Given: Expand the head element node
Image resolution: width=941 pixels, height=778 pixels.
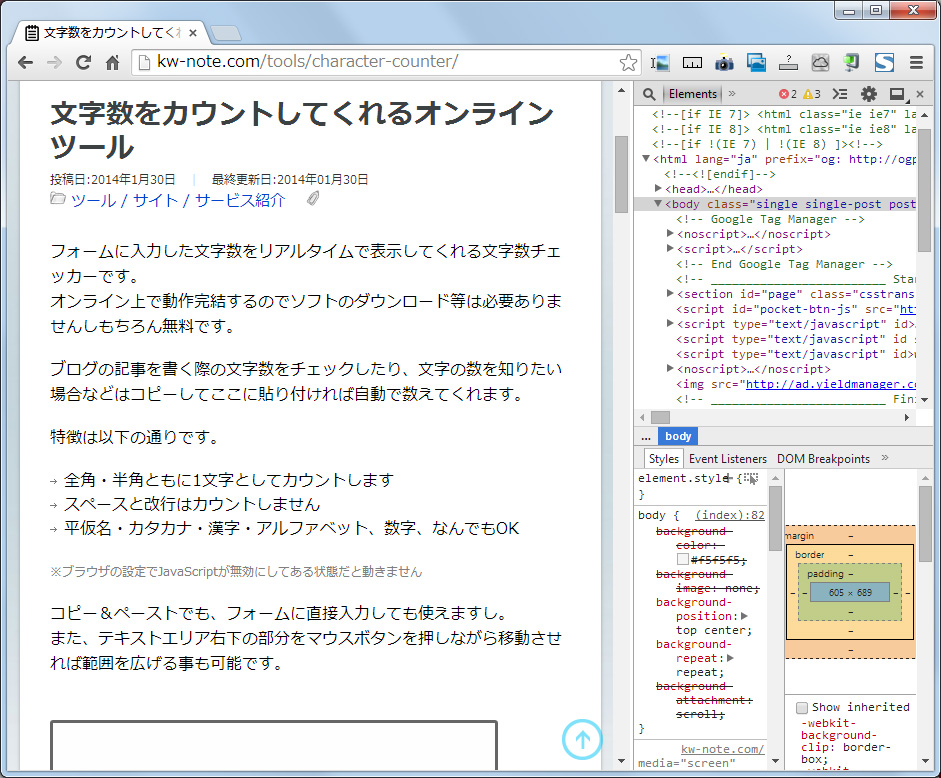Looking at the screenshot, I should (659, 189).
